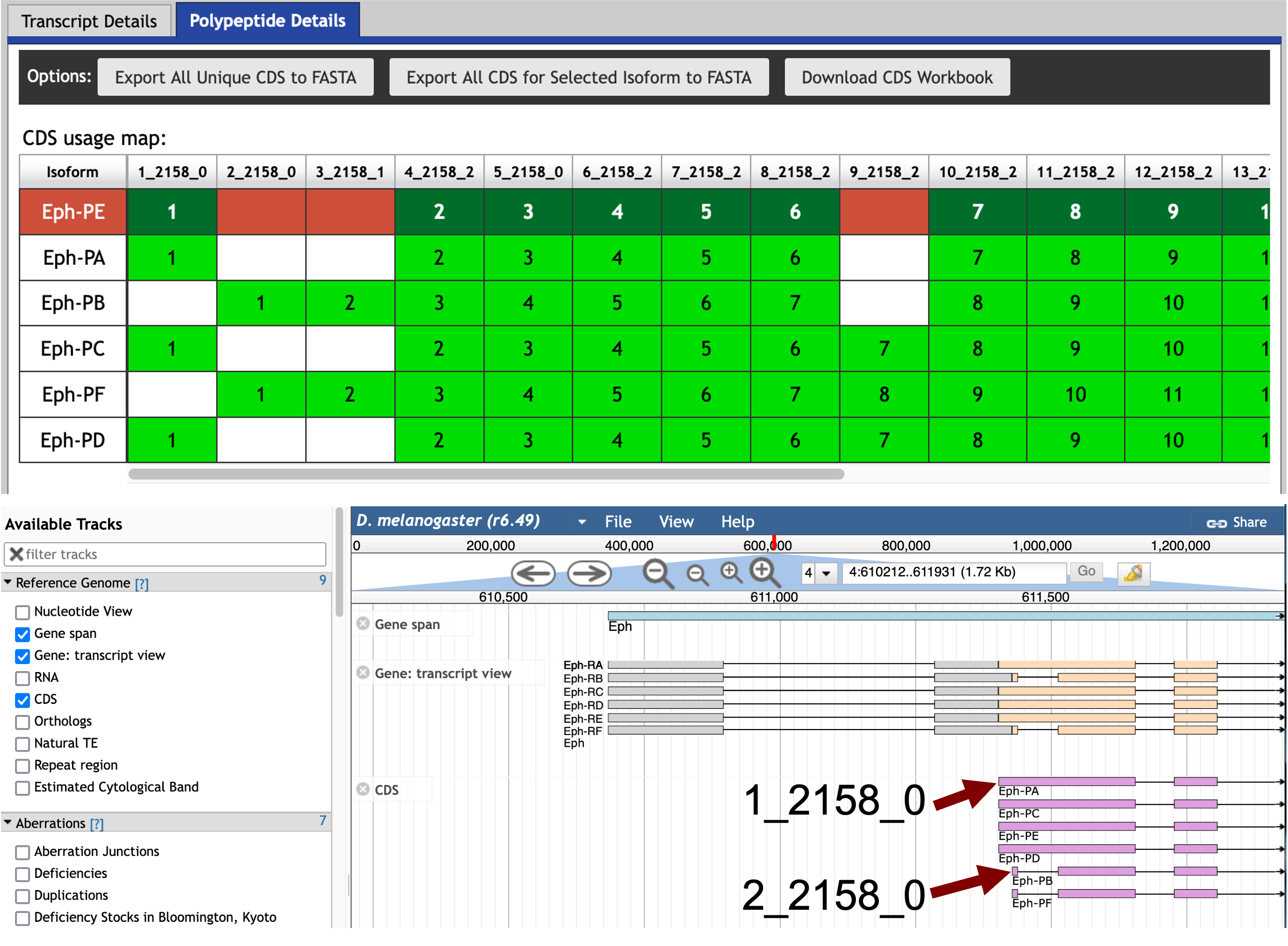Click the 9_2158_2 column header

pos(884,172)
